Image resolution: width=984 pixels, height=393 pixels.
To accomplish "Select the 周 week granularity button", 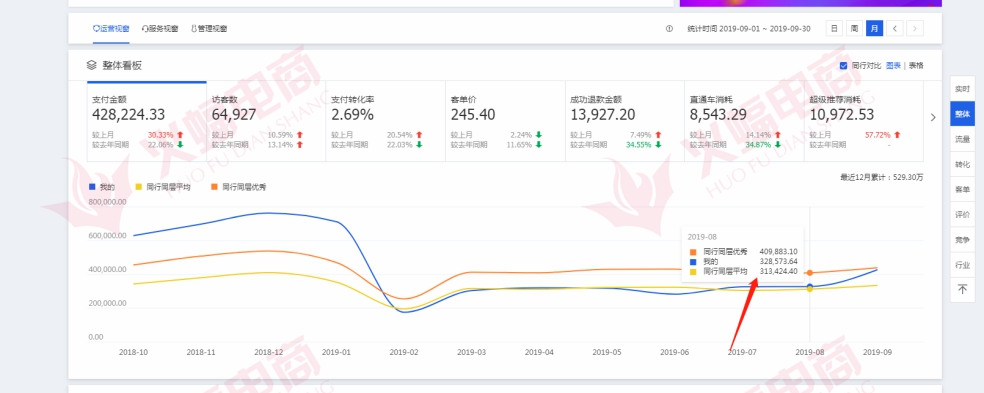I will point(854,28).
